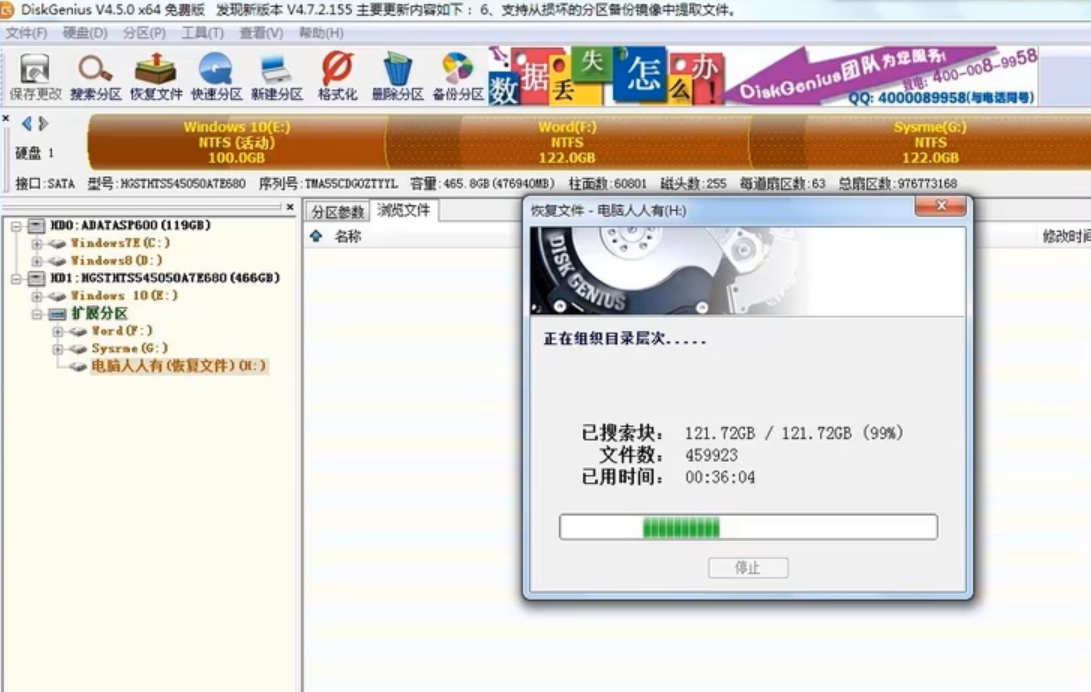Collapse the HD1 HGST tree node

[x=16, y=279]
